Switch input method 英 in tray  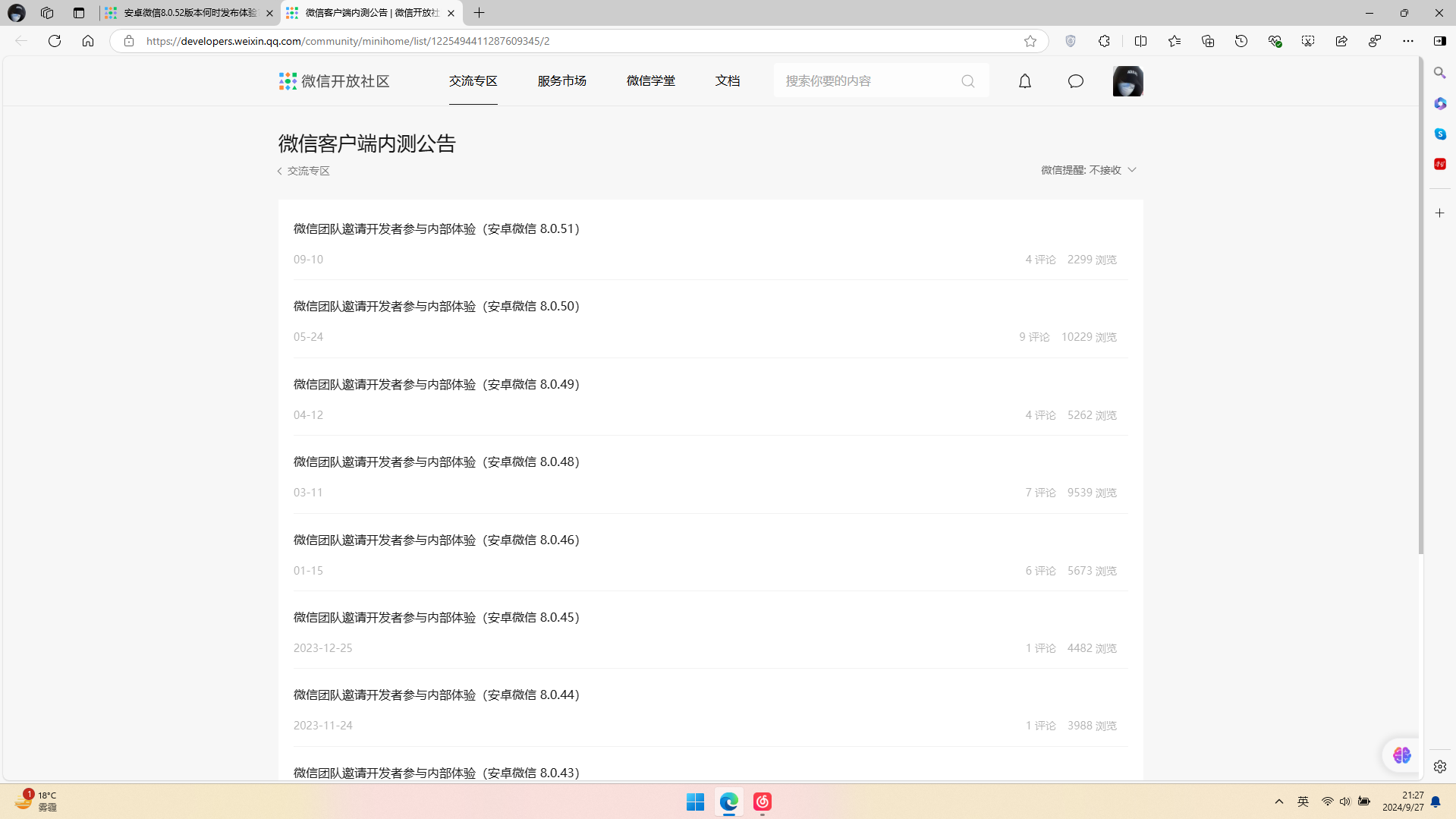tap(1303, 802)
